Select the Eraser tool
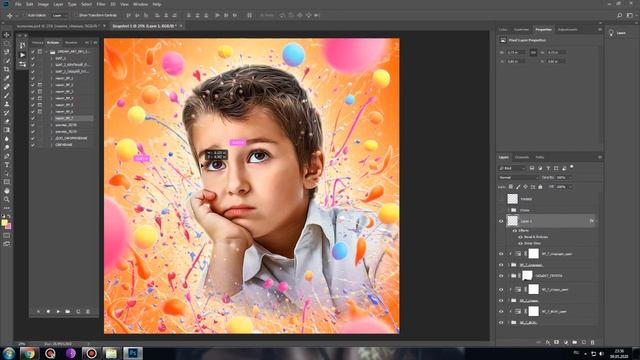Screen dimensions: 640x360 click(7, 121)
